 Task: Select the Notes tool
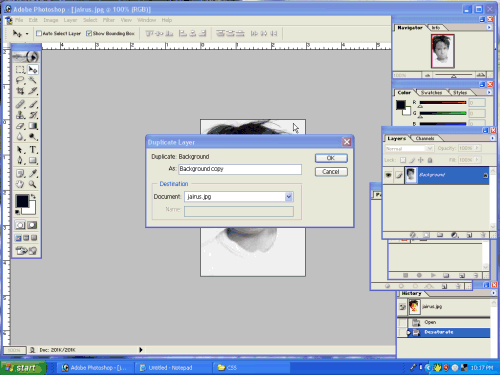pyautogui.click(x=20, y=173)
